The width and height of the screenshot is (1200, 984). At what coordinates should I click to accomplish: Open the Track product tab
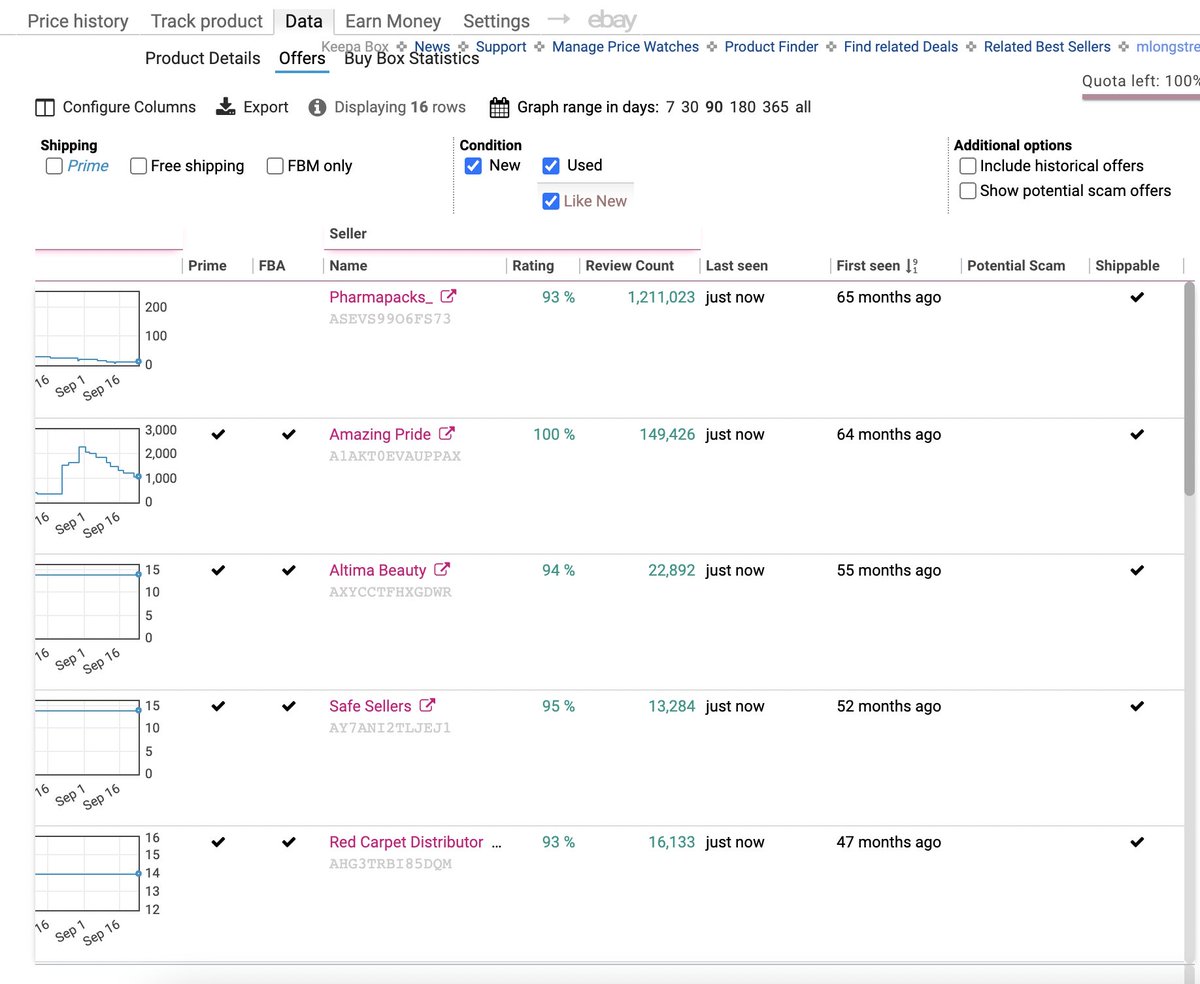point(207,21)
